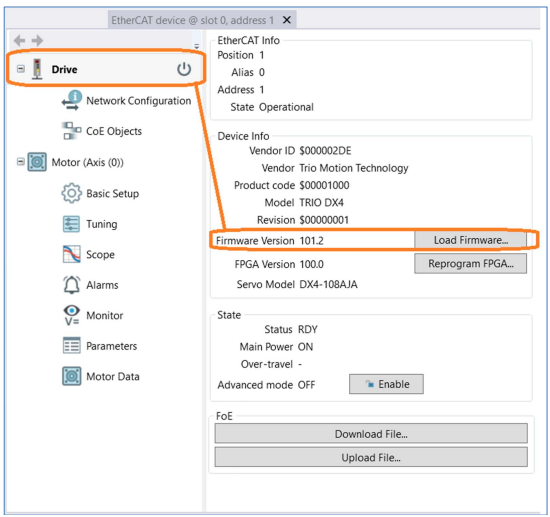Collapse the Motor (Axis (0)) node
The image size is (550, 517).
[x=21, y=162]
